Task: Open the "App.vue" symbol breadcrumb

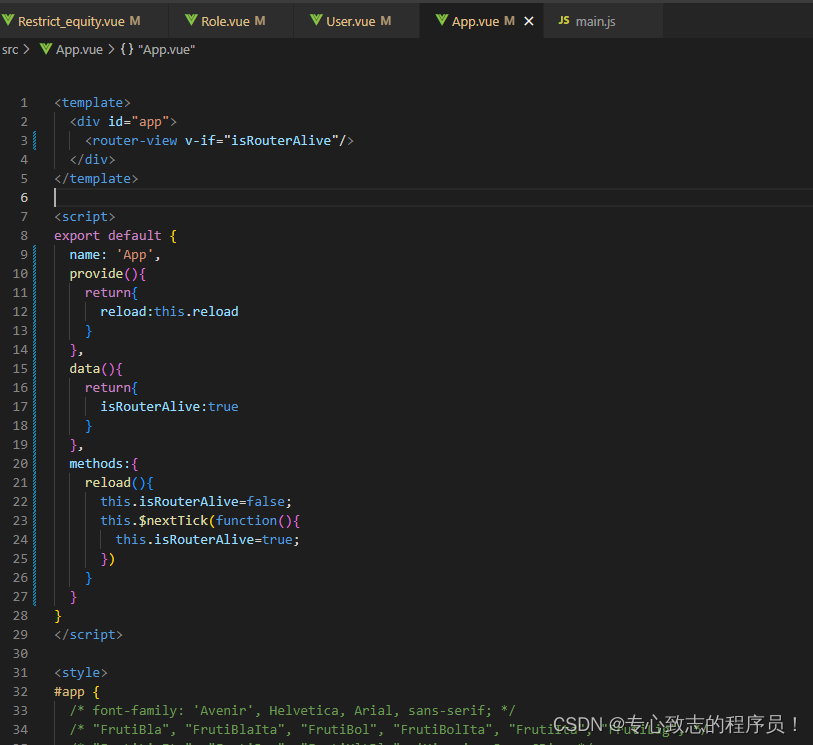Action: [166, 50]
